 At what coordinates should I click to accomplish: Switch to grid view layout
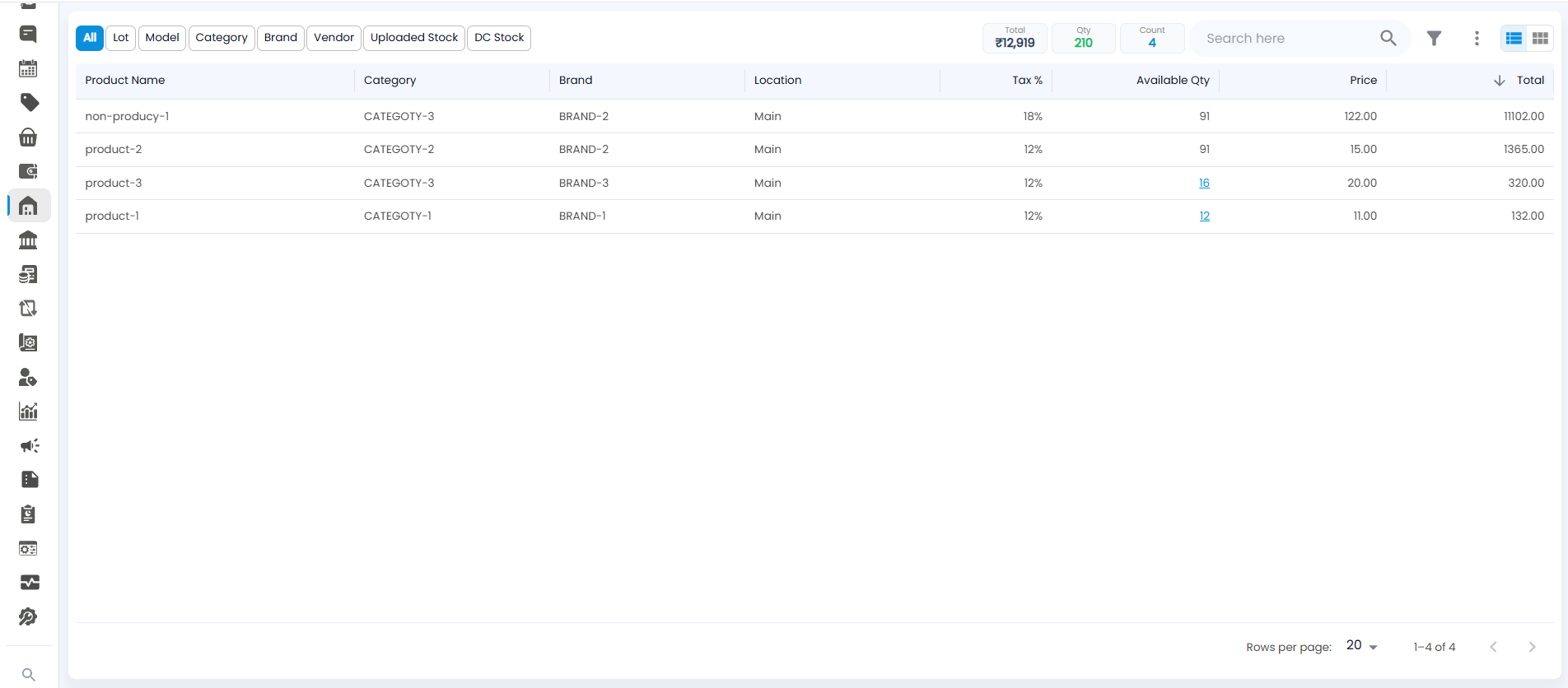pyautogui.click(x=1540, y=38)
